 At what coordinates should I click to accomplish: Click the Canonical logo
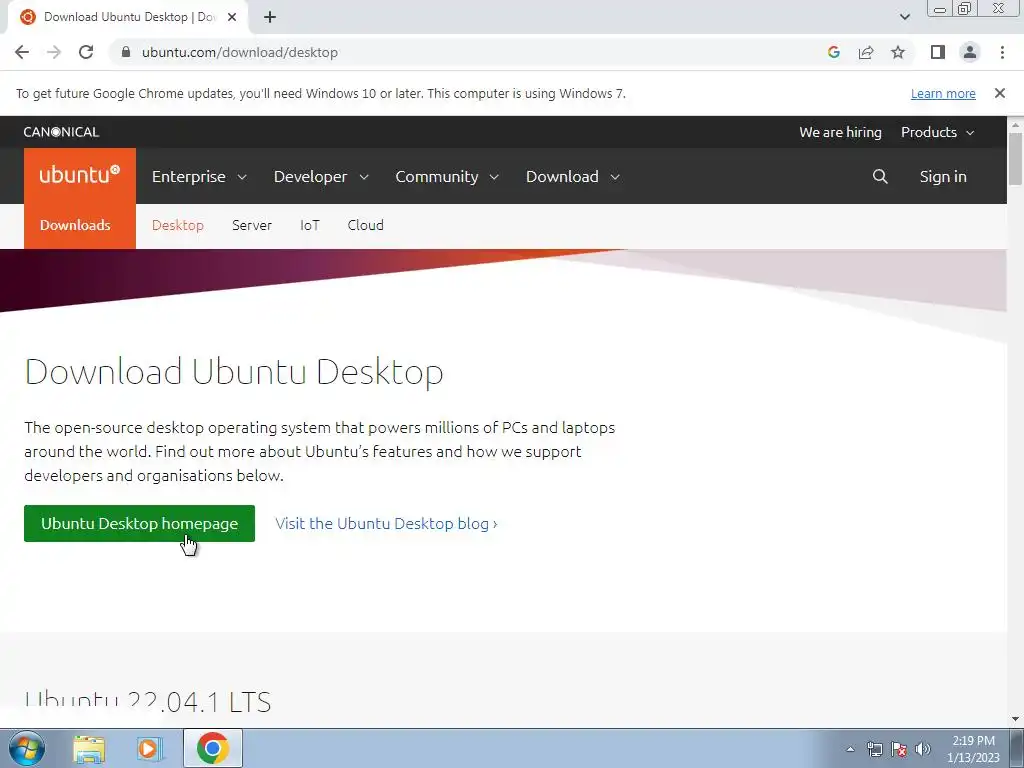[61, 132]
